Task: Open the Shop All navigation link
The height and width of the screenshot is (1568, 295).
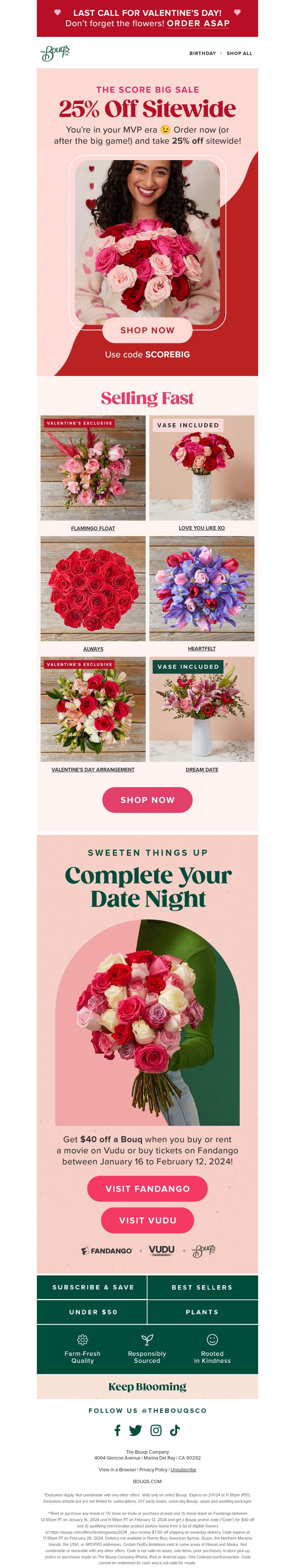Action: [x=239, y=53]
